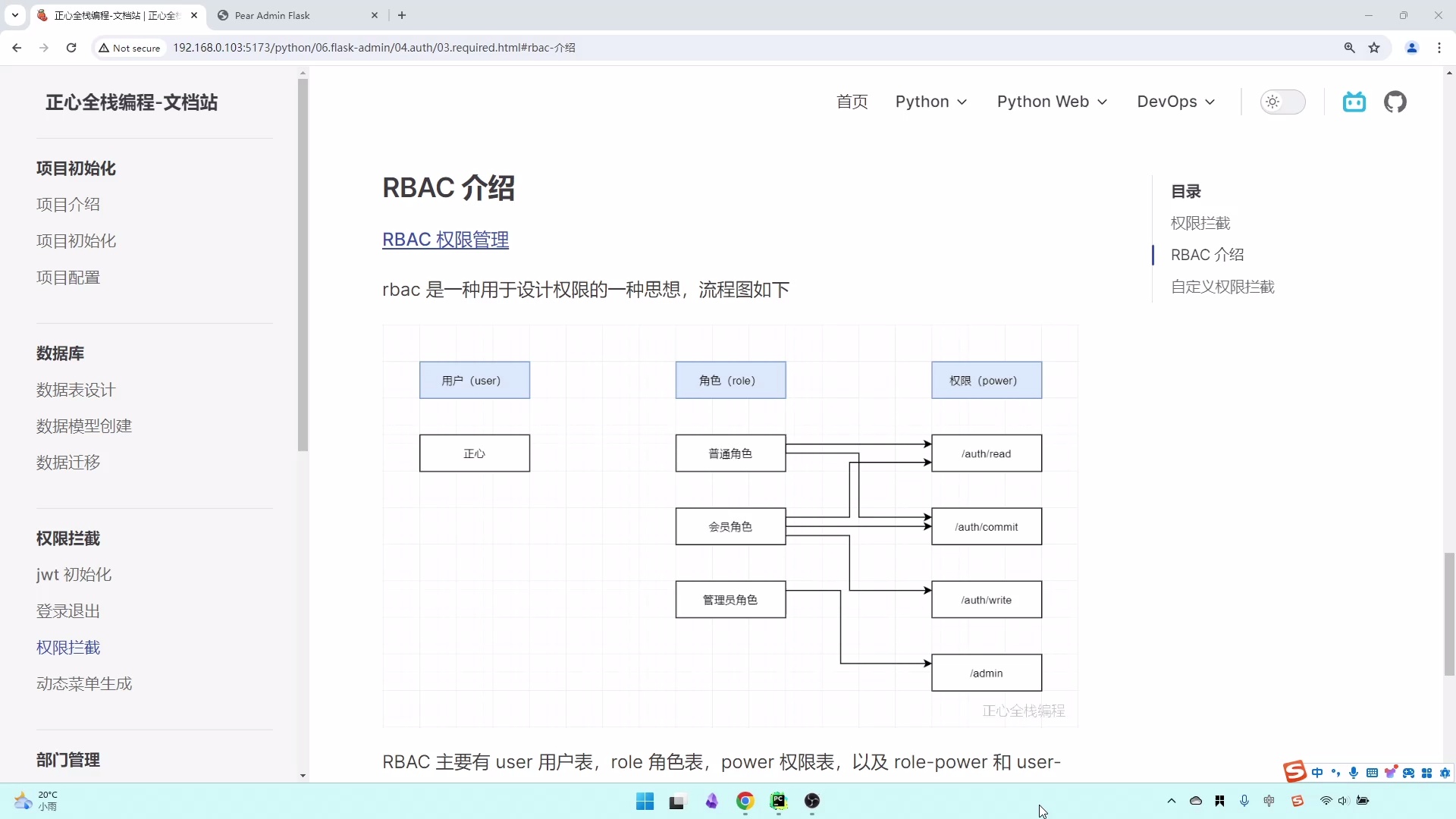Screen dimensions: 1456x819
Task: Open the Sogou input toolbox icon
Action: [x=1428, y=772]
